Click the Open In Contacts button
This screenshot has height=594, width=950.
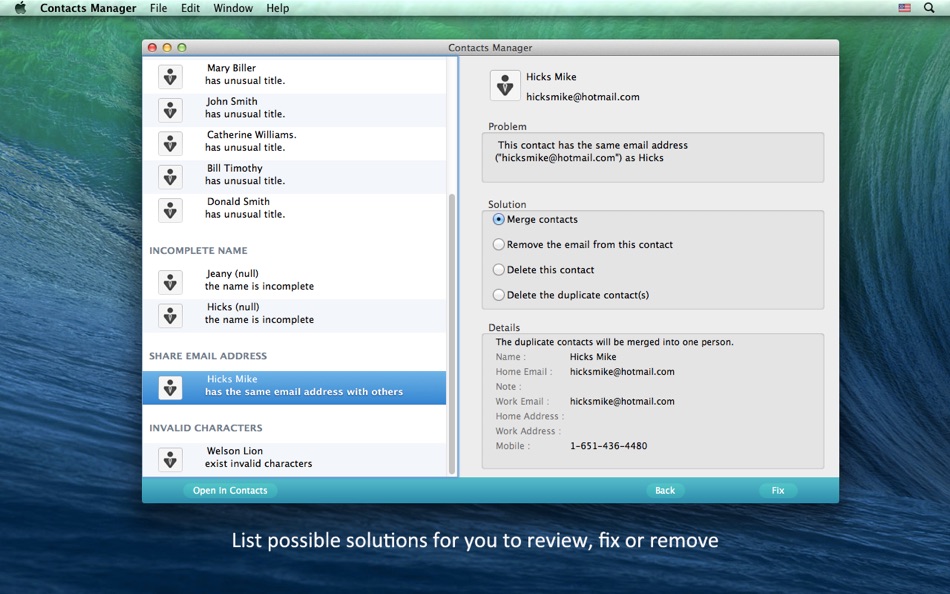pyautogui.click(x=230, y=490)
